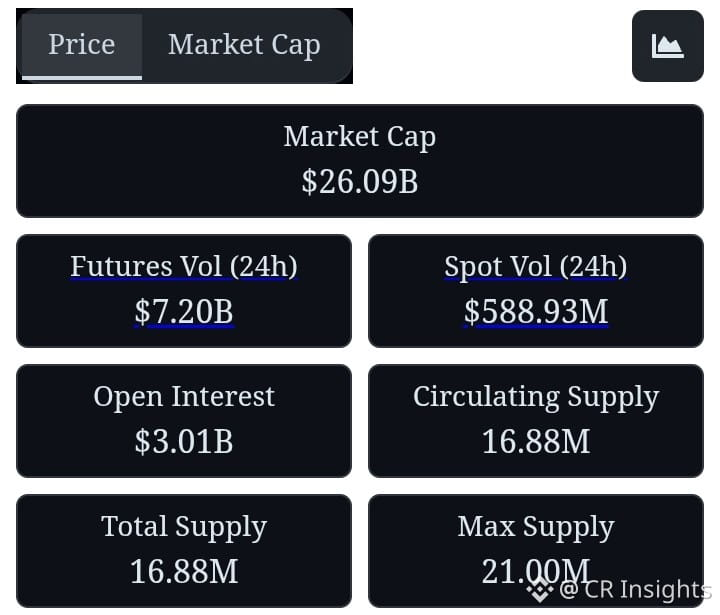This screenshot has width=720, height=615.
Task: Select the Total Supply card
Action: [x=184, y=551]
